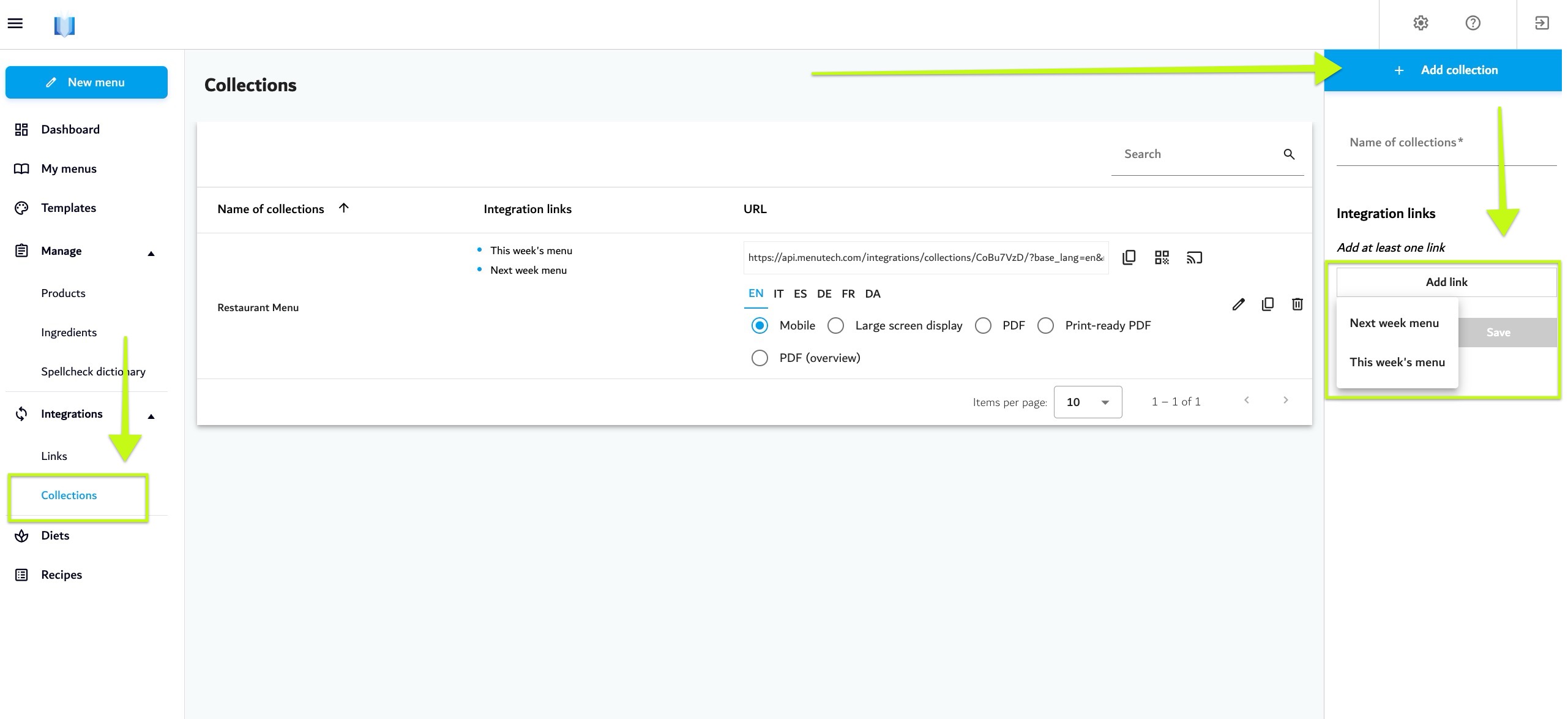The image size is (1568, 719).
Task: Edit the Restaurant Menu collection
Action: (1238, 304)
